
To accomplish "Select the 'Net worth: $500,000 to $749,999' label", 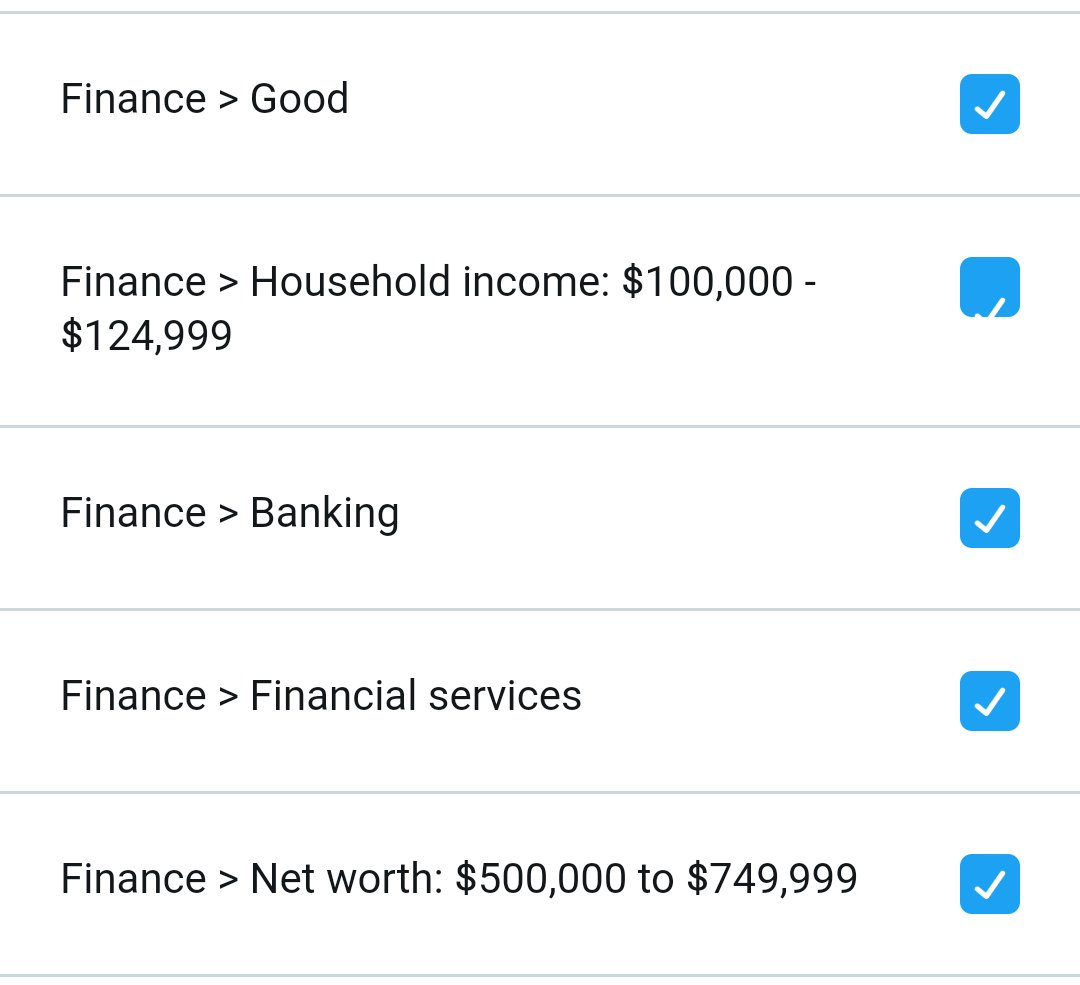I will pyautogui.click(x=554, y=879).
